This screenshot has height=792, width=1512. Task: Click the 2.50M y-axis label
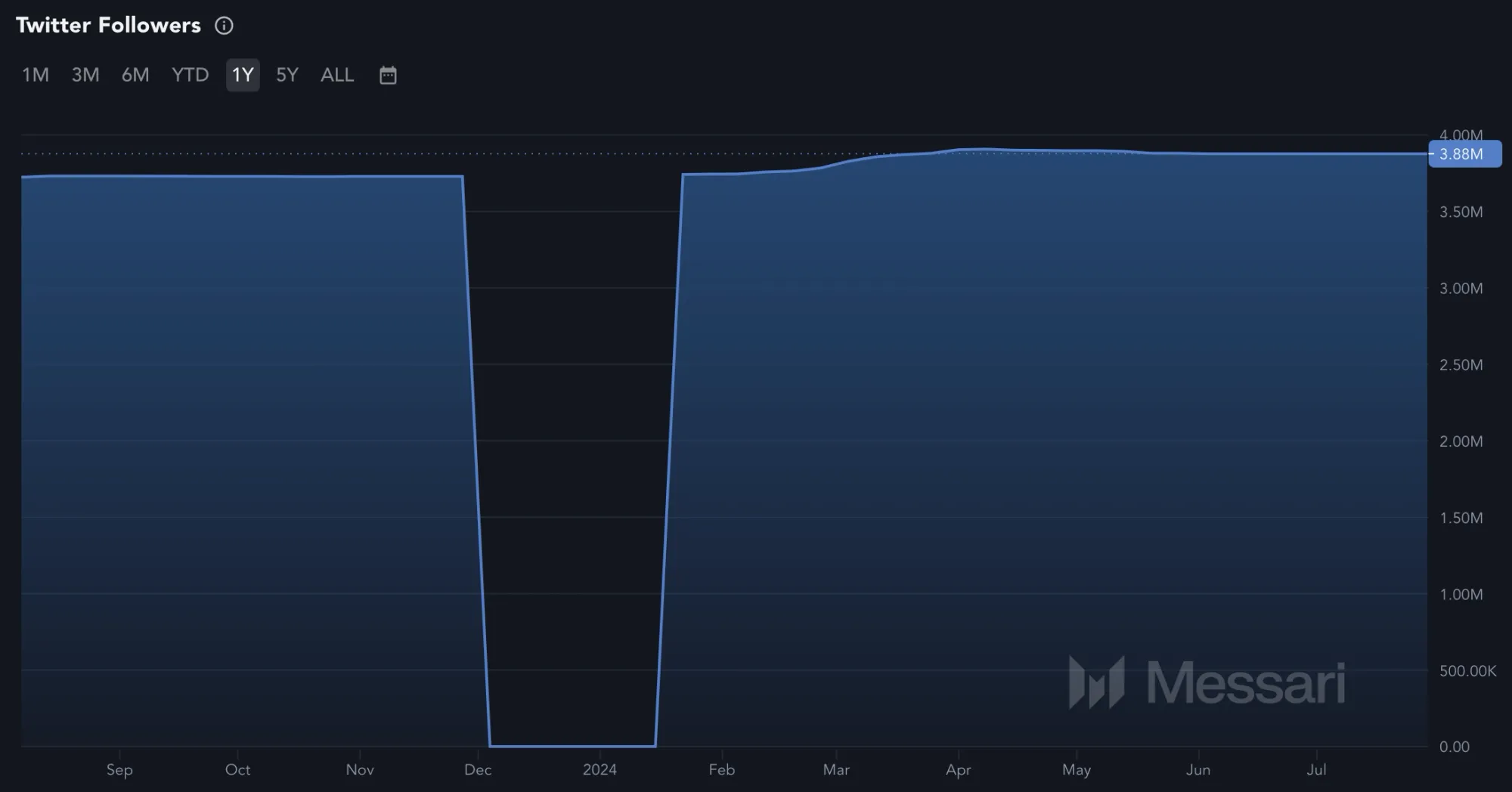point(1461,364)
